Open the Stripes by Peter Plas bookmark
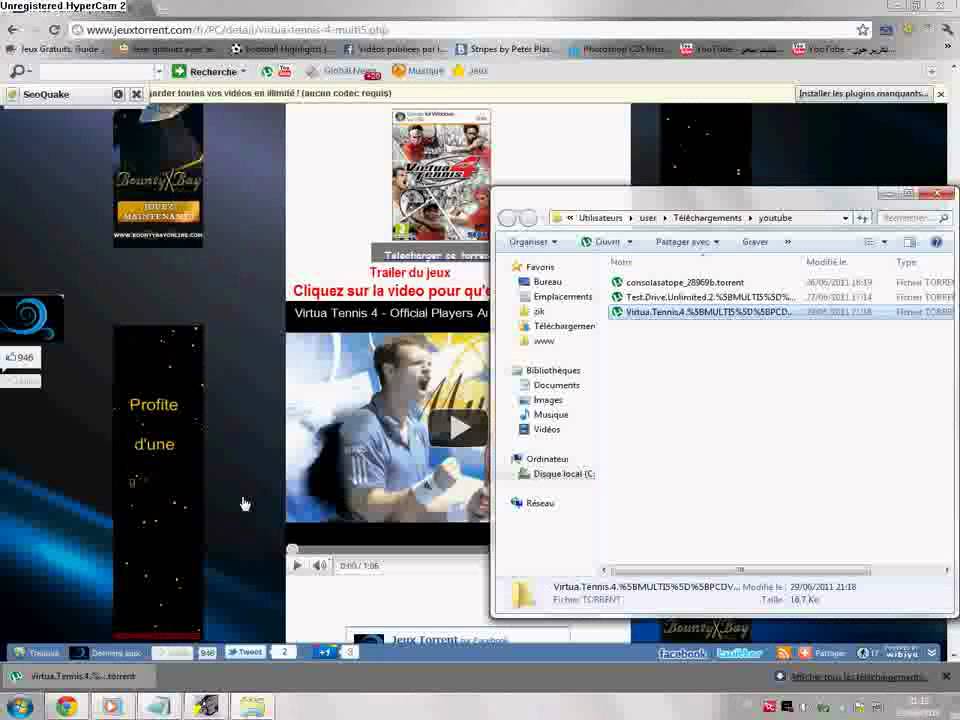The height and width of the screenshot is (720, 960). [x=503, y=49]
